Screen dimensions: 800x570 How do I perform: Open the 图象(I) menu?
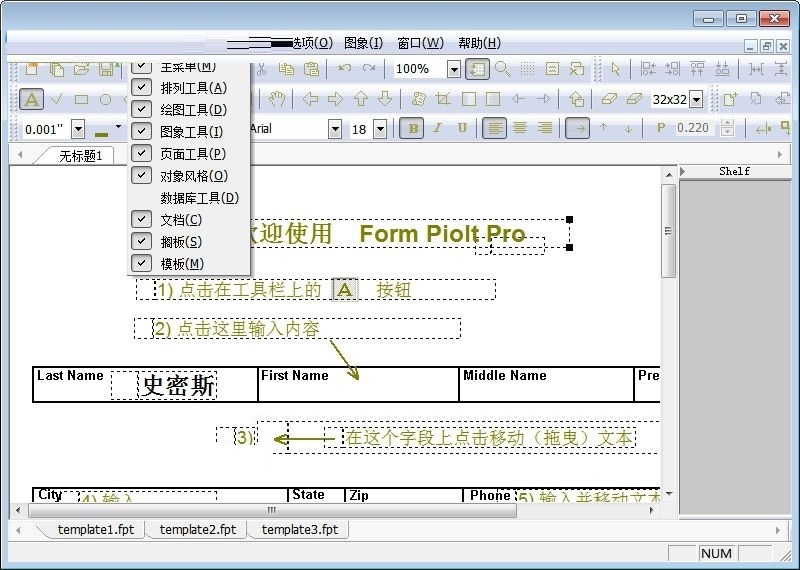click(x=363, y=43)
